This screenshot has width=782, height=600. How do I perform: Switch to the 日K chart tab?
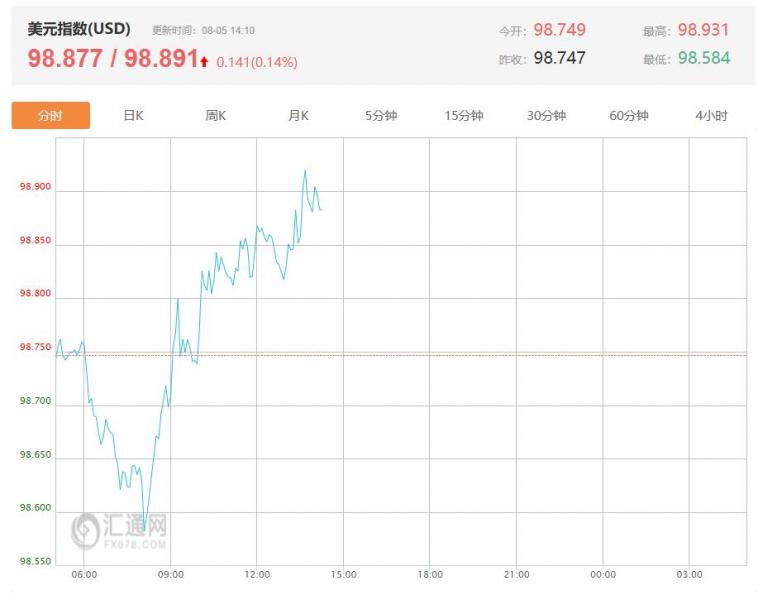pyautogui.click(x=133, y=116)
